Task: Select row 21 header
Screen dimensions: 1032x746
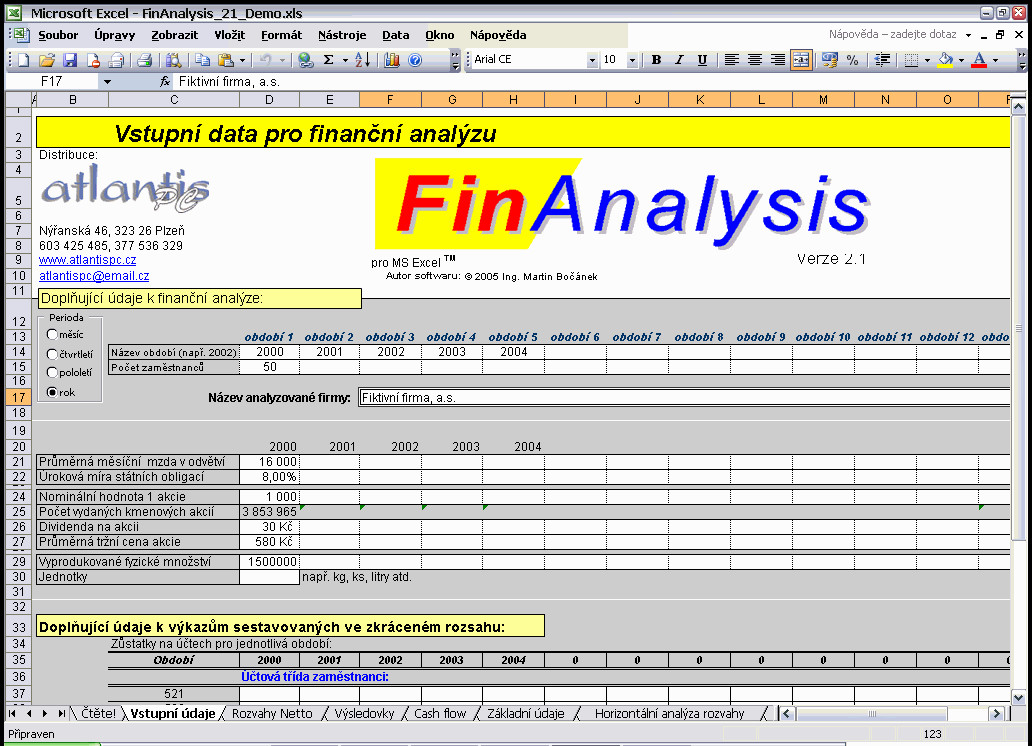Action: (x=18, y=462)
